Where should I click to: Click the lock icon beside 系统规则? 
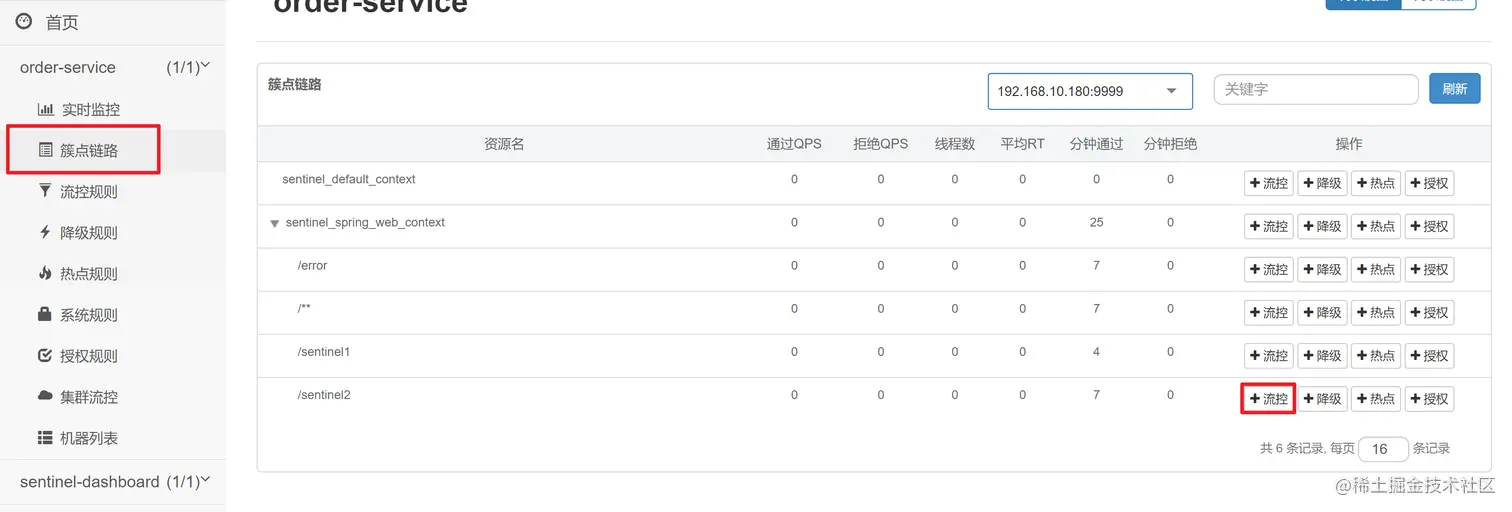tap(45, 314)
